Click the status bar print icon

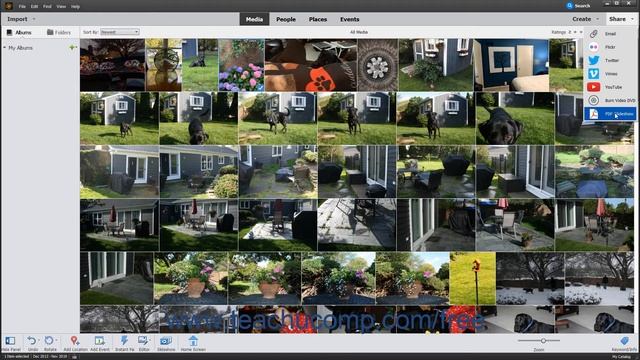[x=74, y=357]
